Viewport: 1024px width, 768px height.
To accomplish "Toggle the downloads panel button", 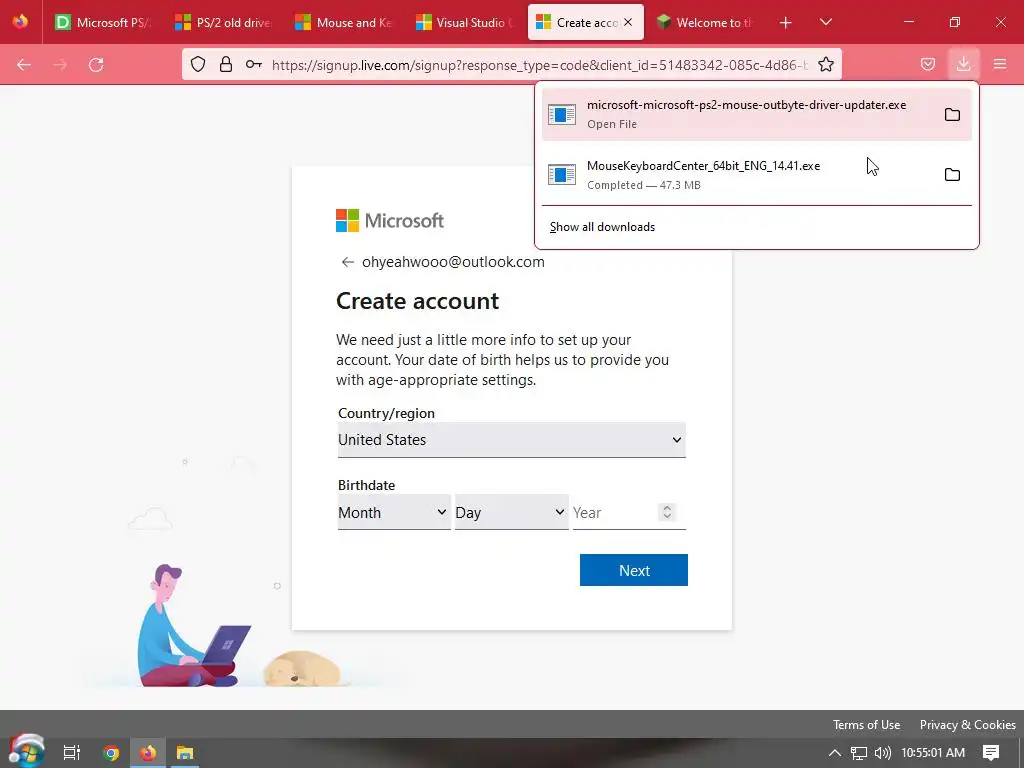I will pos(963,64).
